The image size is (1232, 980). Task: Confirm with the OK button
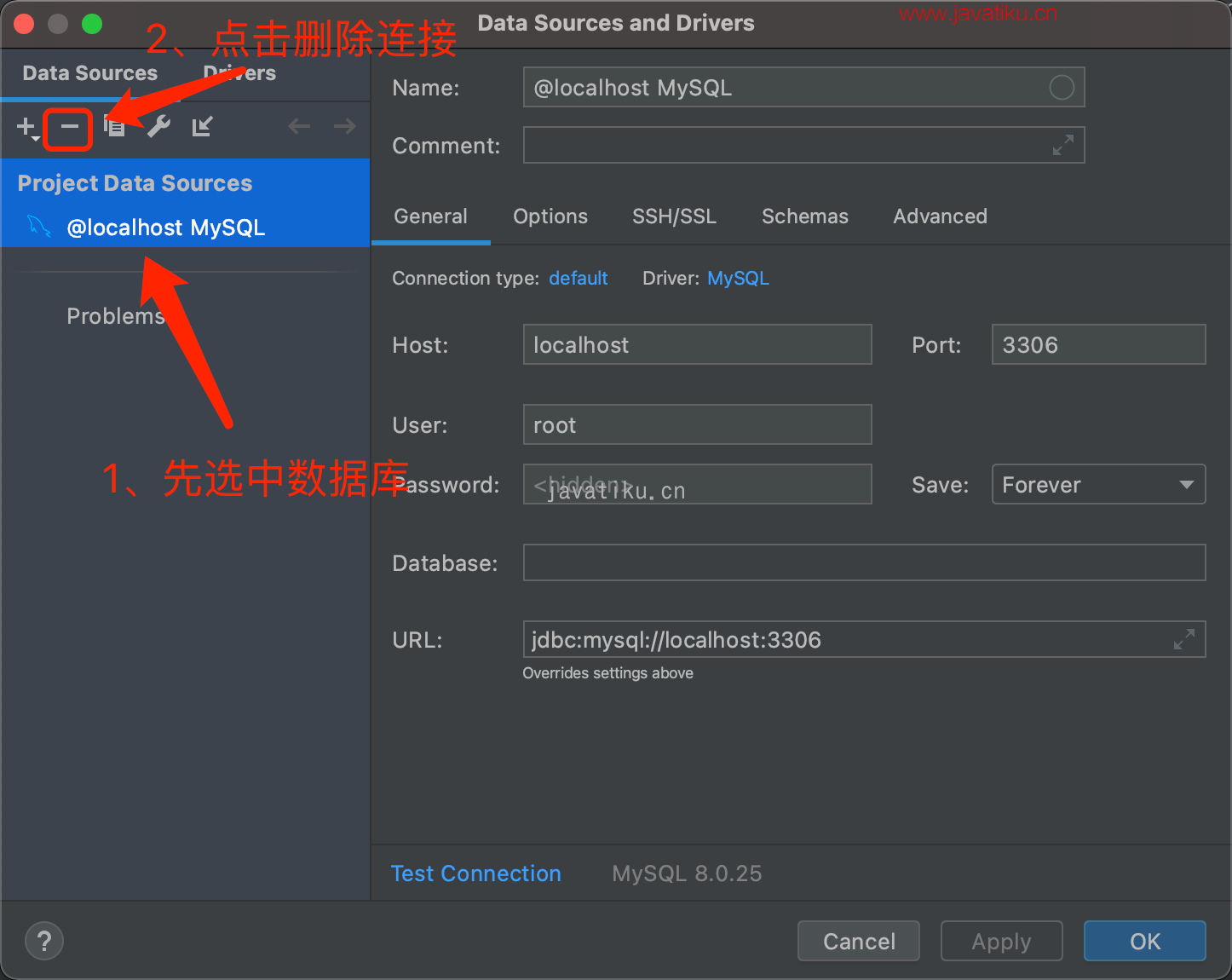(x=1144, y=941)
